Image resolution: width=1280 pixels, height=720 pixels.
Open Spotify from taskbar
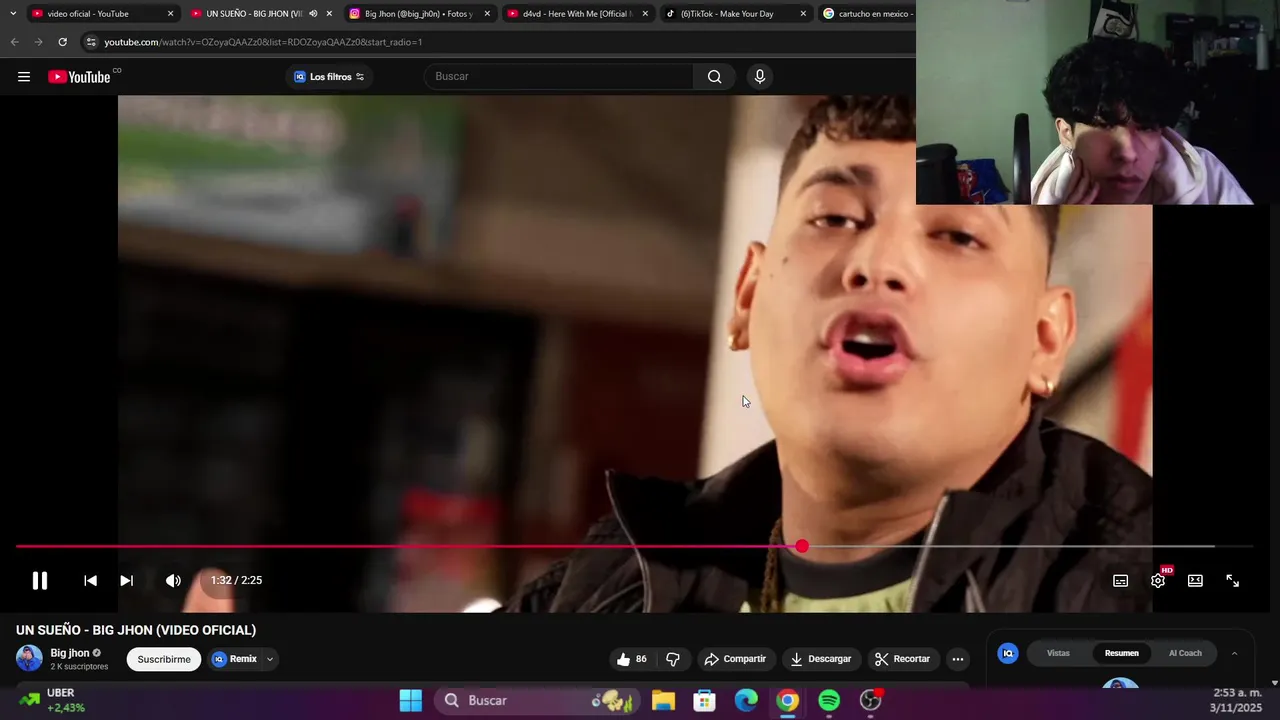tap(829, 700)
